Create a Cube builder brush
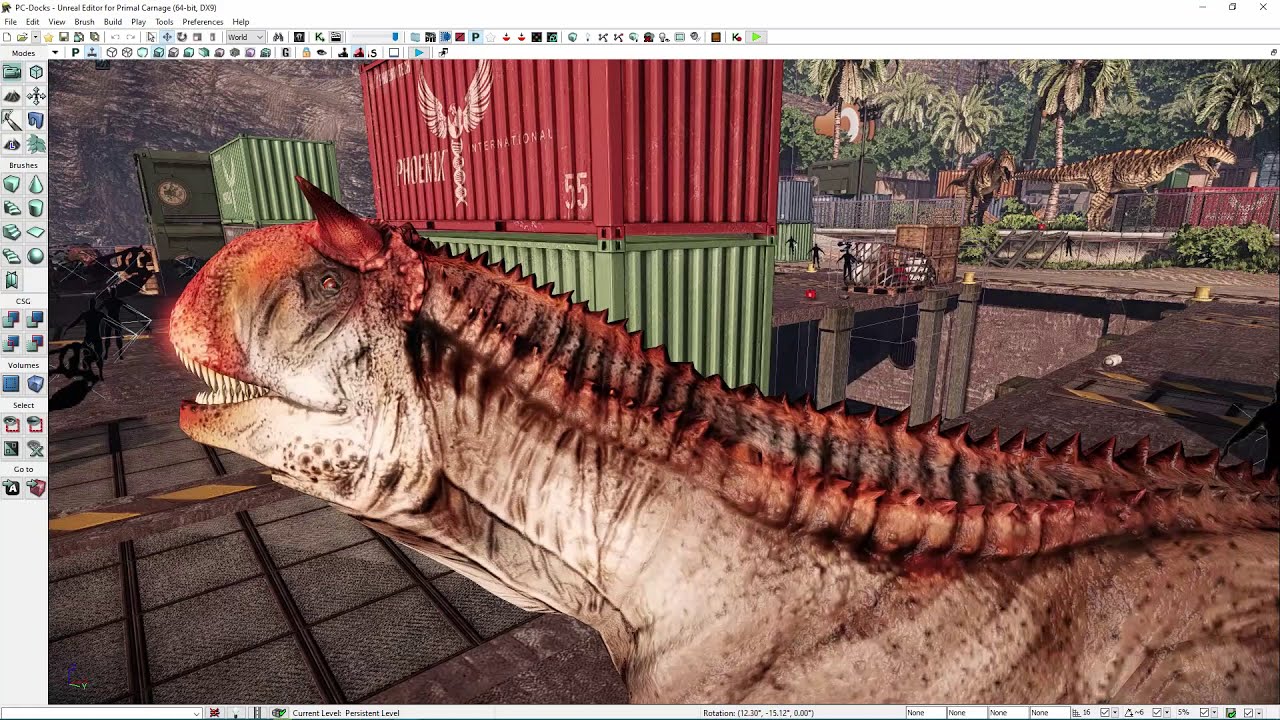1280x720 pixels. [x=12, y=184]
